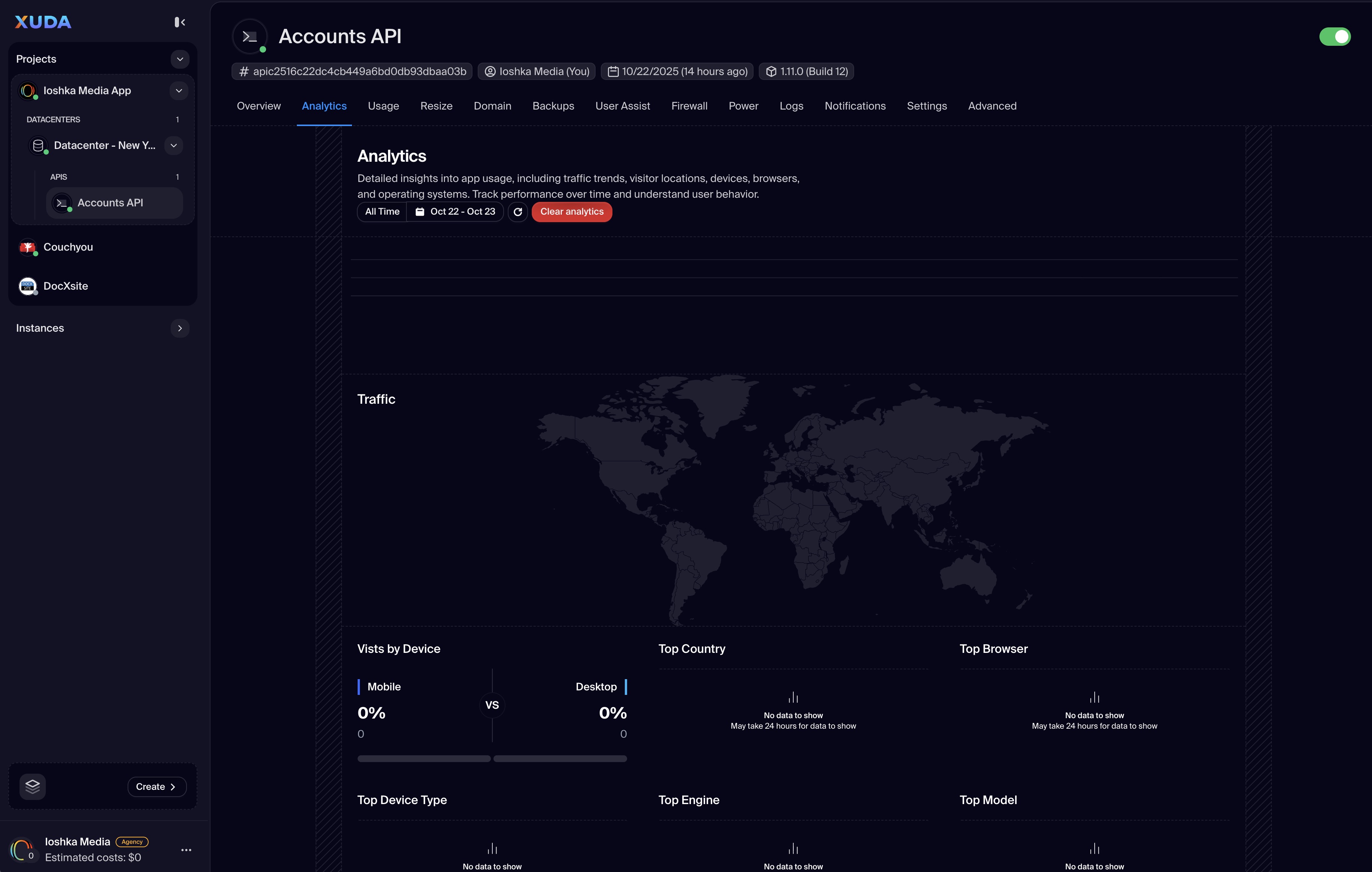Collapse the Ioshka Media App project chevron

pyautogui.click(x=179, y=90)
